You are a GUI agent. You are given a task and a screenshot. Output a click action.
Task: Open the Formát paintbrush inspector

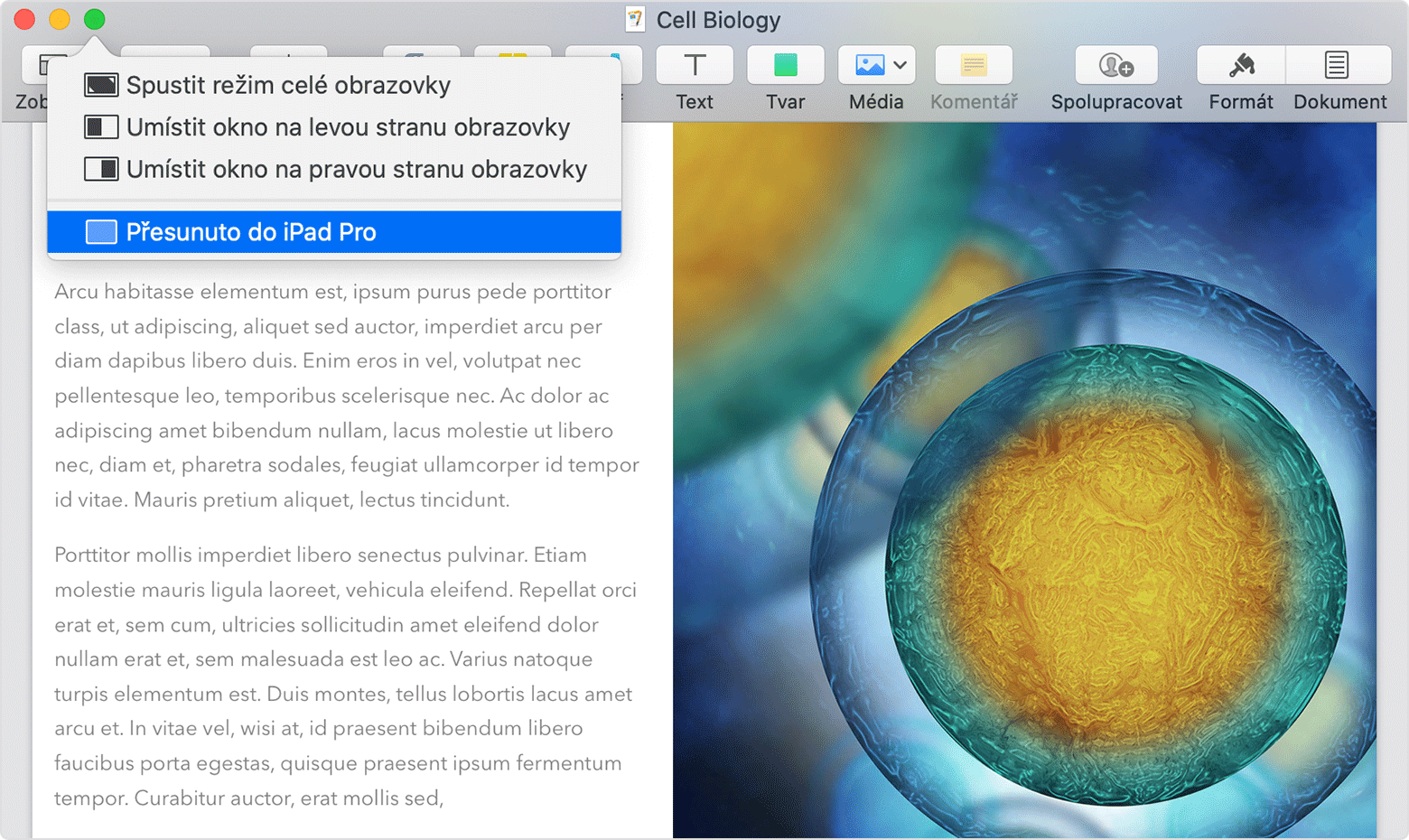1241,66
